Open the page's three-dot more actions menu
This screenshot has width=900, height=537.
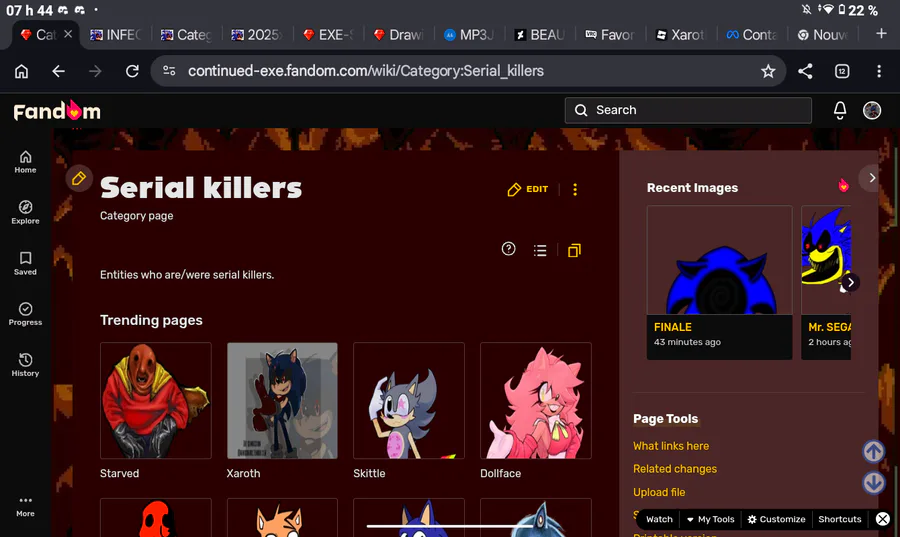click(575, 189)
